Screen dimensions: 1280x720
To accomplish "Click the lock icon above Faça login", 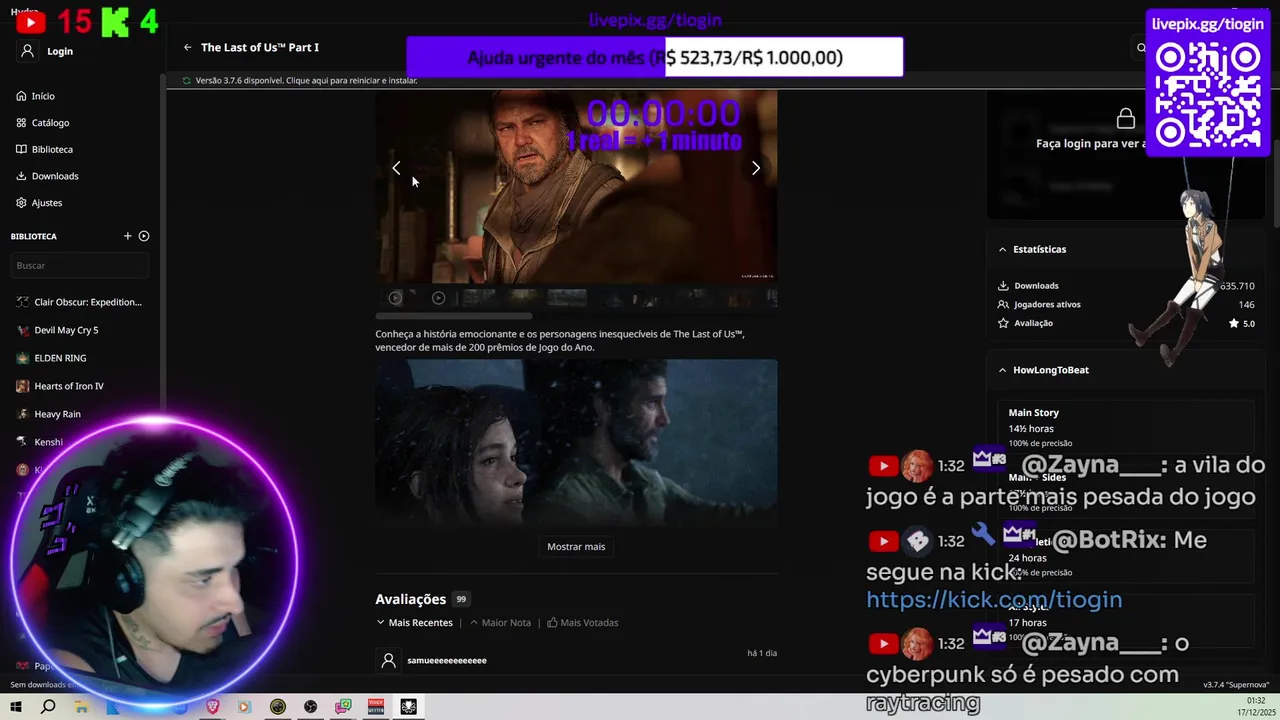I will point(1126,119).
